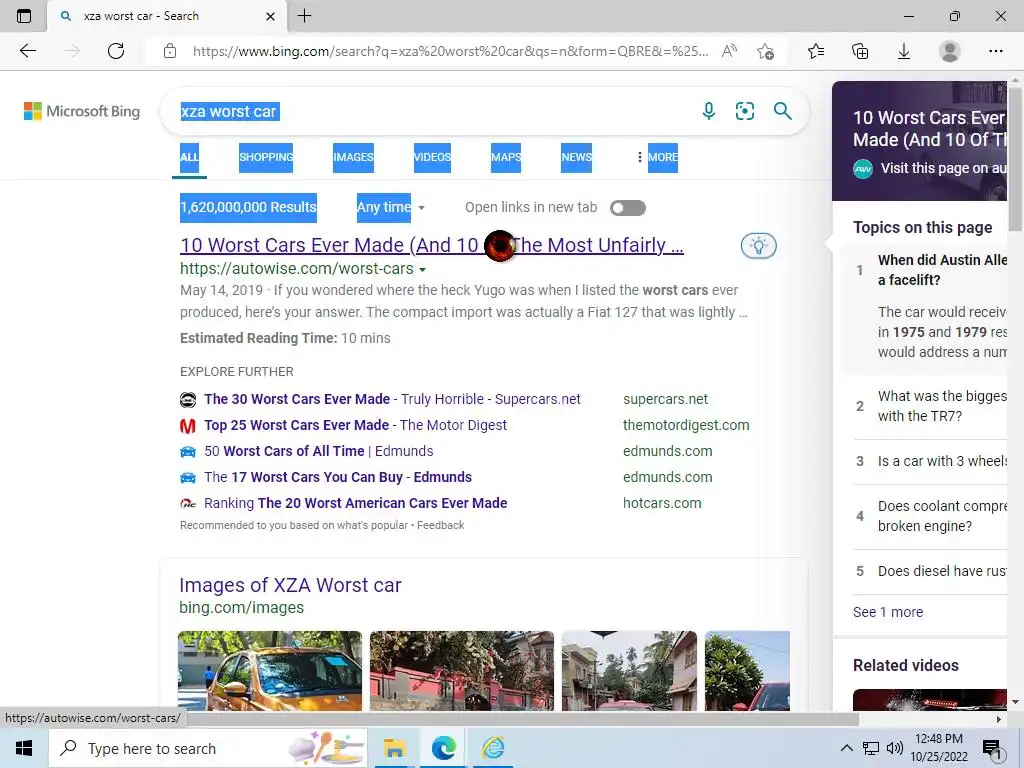This screenshot has width=1024, height=768.
Task: Open the Favorites list
Action: click(816, 51)
